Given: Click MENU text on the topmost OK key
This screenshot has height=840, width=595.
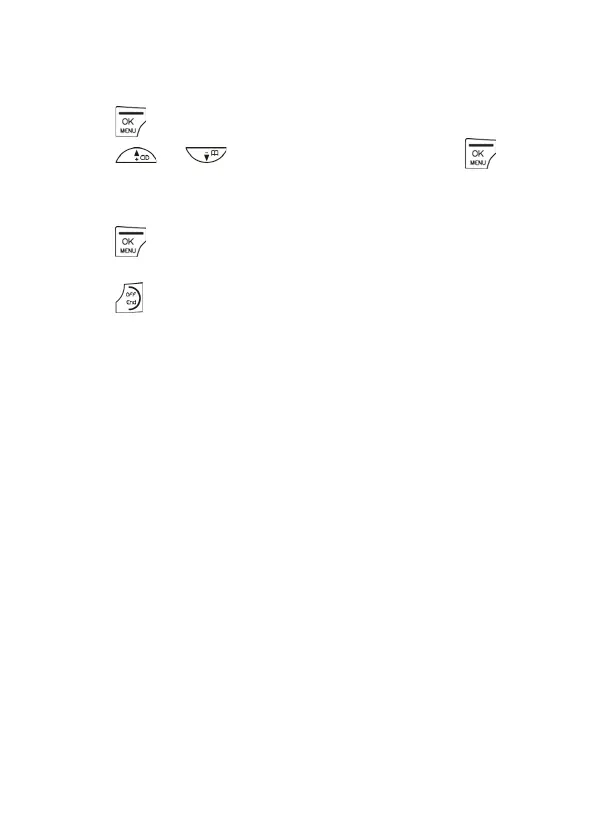Looking at the screenshot, I should [x=128, y=131].
